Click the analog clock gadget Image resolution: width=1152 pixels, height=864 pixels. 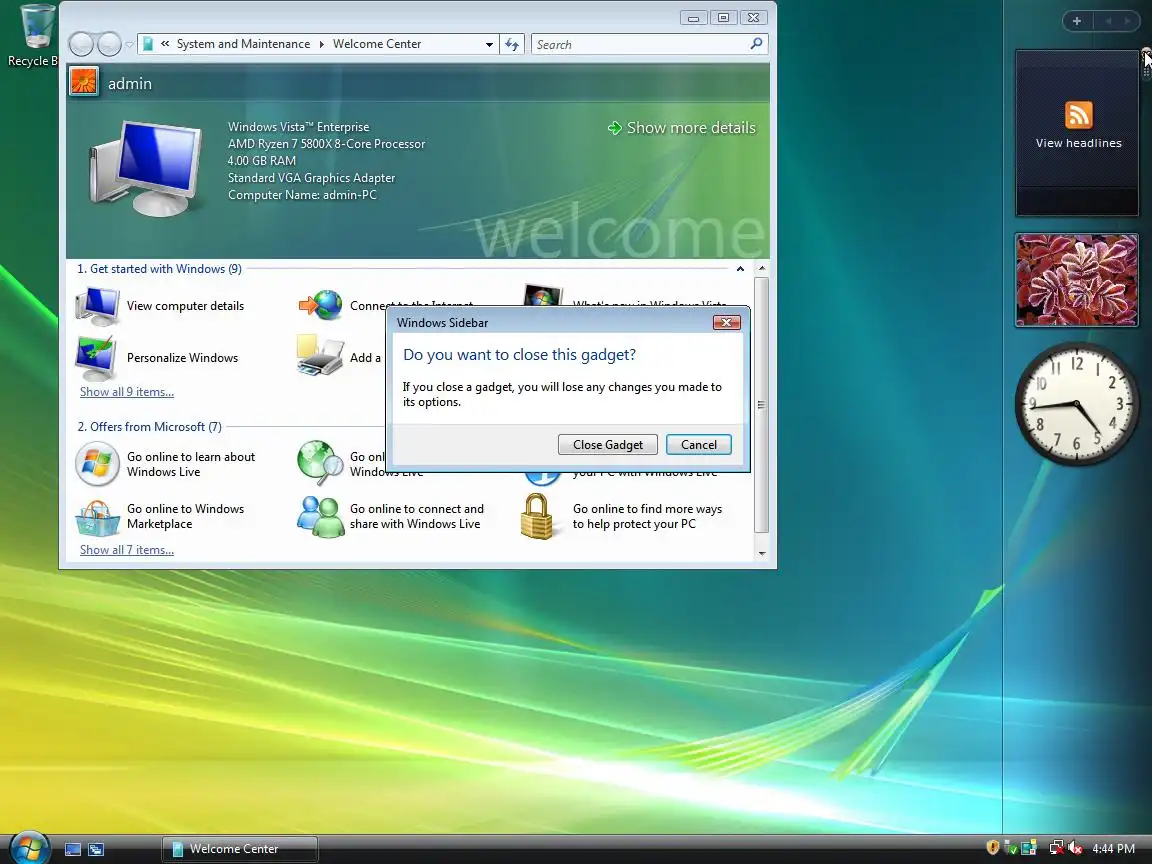pyautogui.click(x=1076, y=403)
